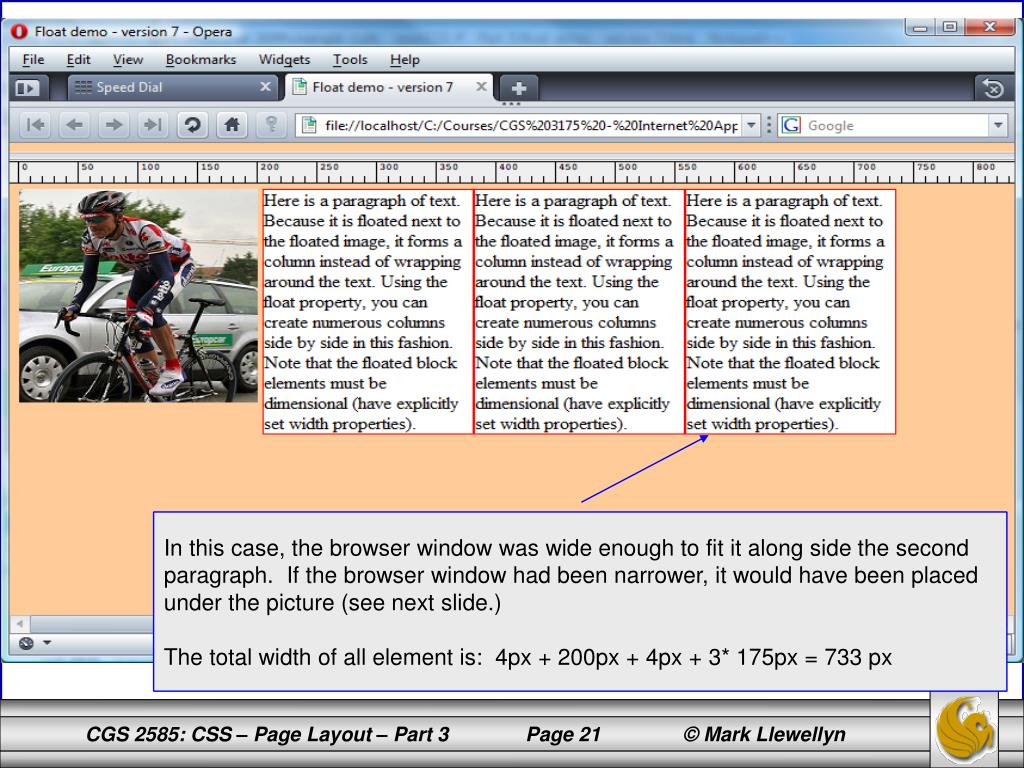Open the Widgets menu
This screenshot has height=768, width=1024.
(x=284, y=59)
